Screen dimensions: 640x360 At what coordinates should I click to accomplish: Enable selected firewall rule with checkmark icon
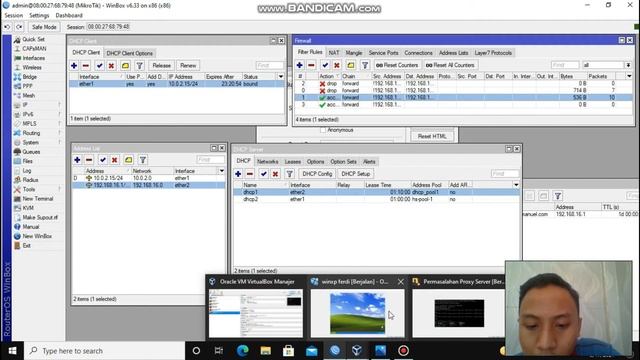tap(325, 65)
